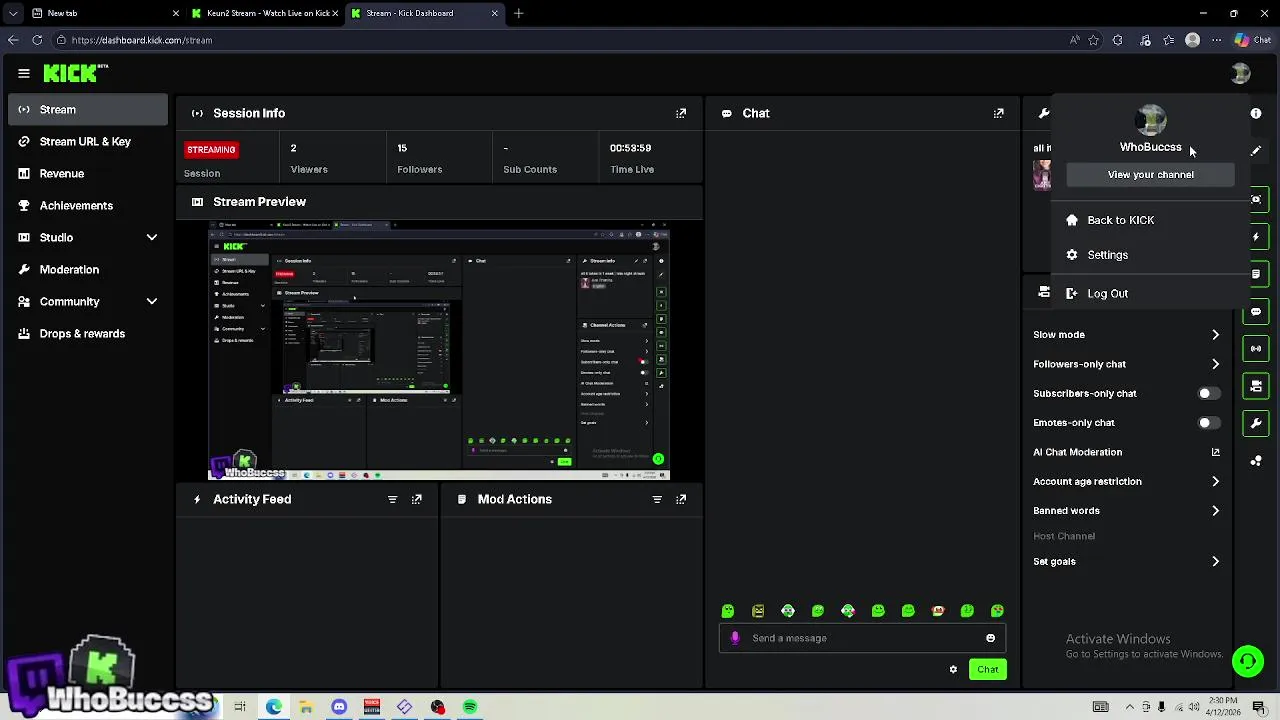Click the note document sidebar icon
The height and width of the screenshot is (720, 1280).
click(1256, 274)
